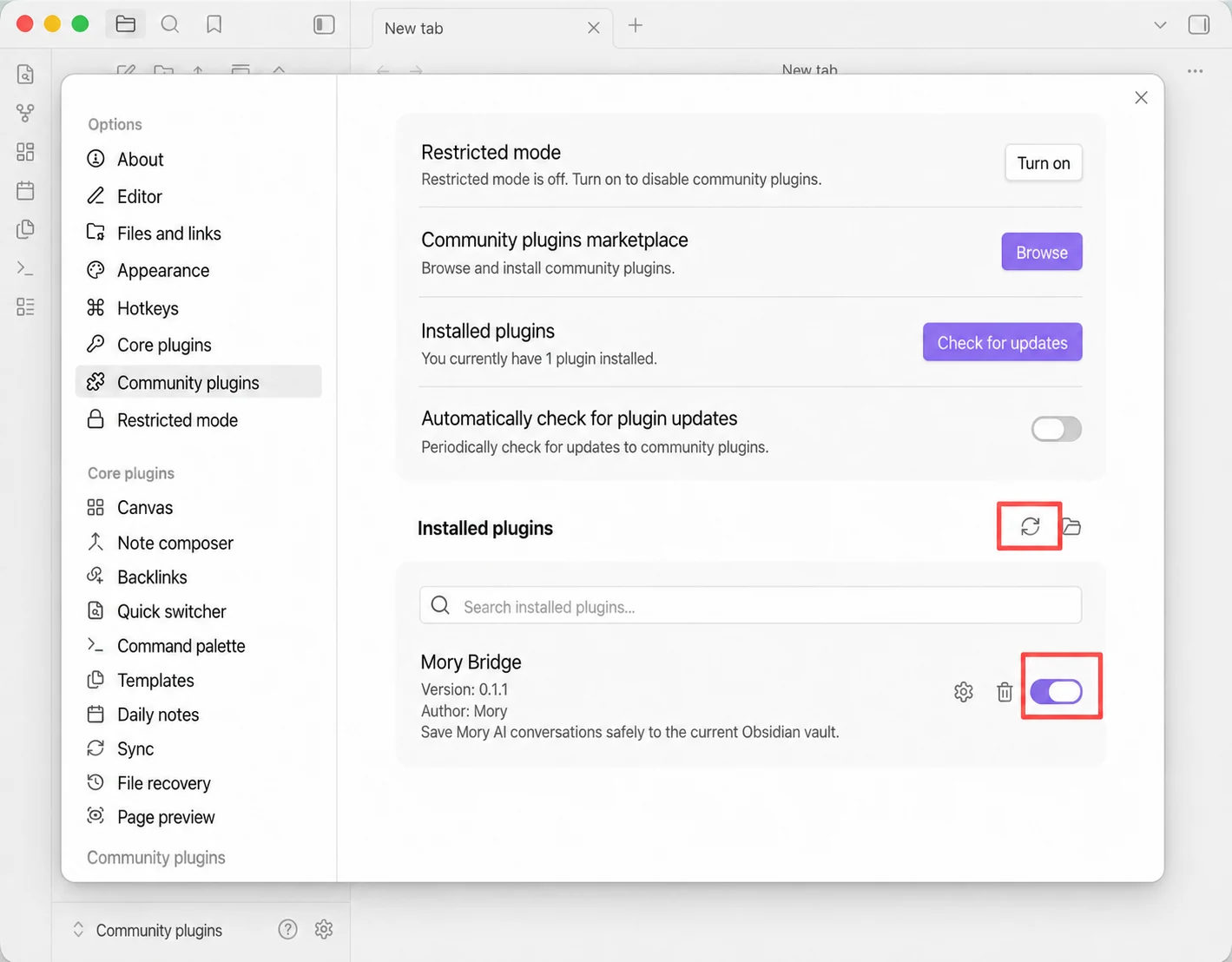Screen dimensions: 1232x962
Task: Toggle the left sidebar icon
Action: click(x=324, y=24)
